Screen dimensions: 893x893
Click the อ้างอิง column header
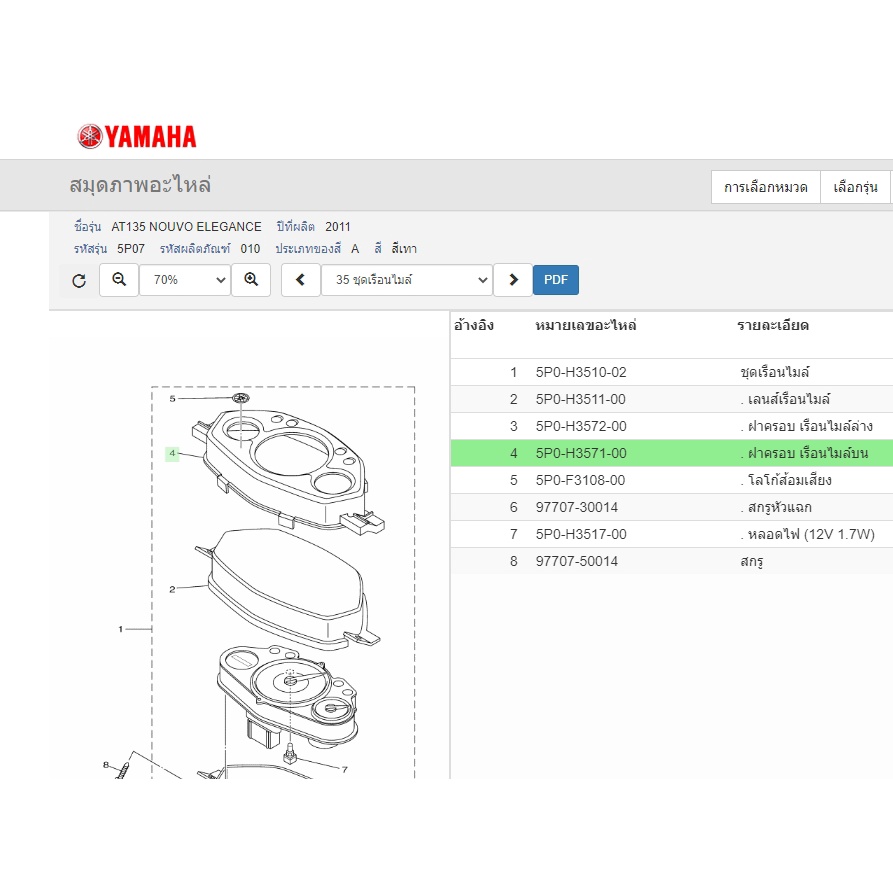pyautogui.click(x=474, y=325)
